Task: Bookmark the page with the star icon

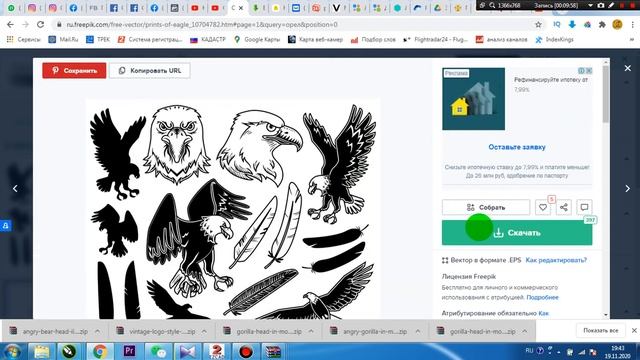Action: [538, 24]
